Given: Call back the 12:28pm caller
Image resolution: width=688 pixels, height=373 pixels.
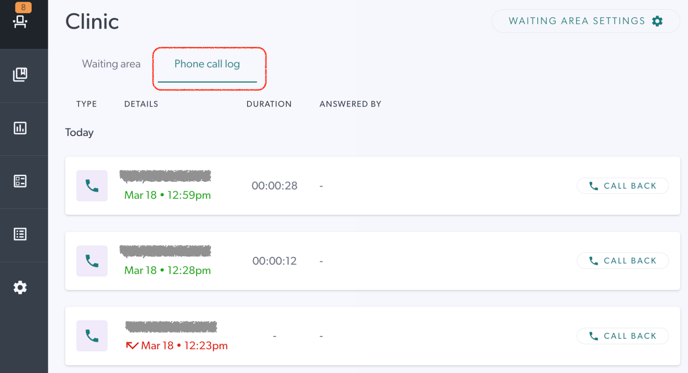Looking at the screenshot, I should pos(623,261).
